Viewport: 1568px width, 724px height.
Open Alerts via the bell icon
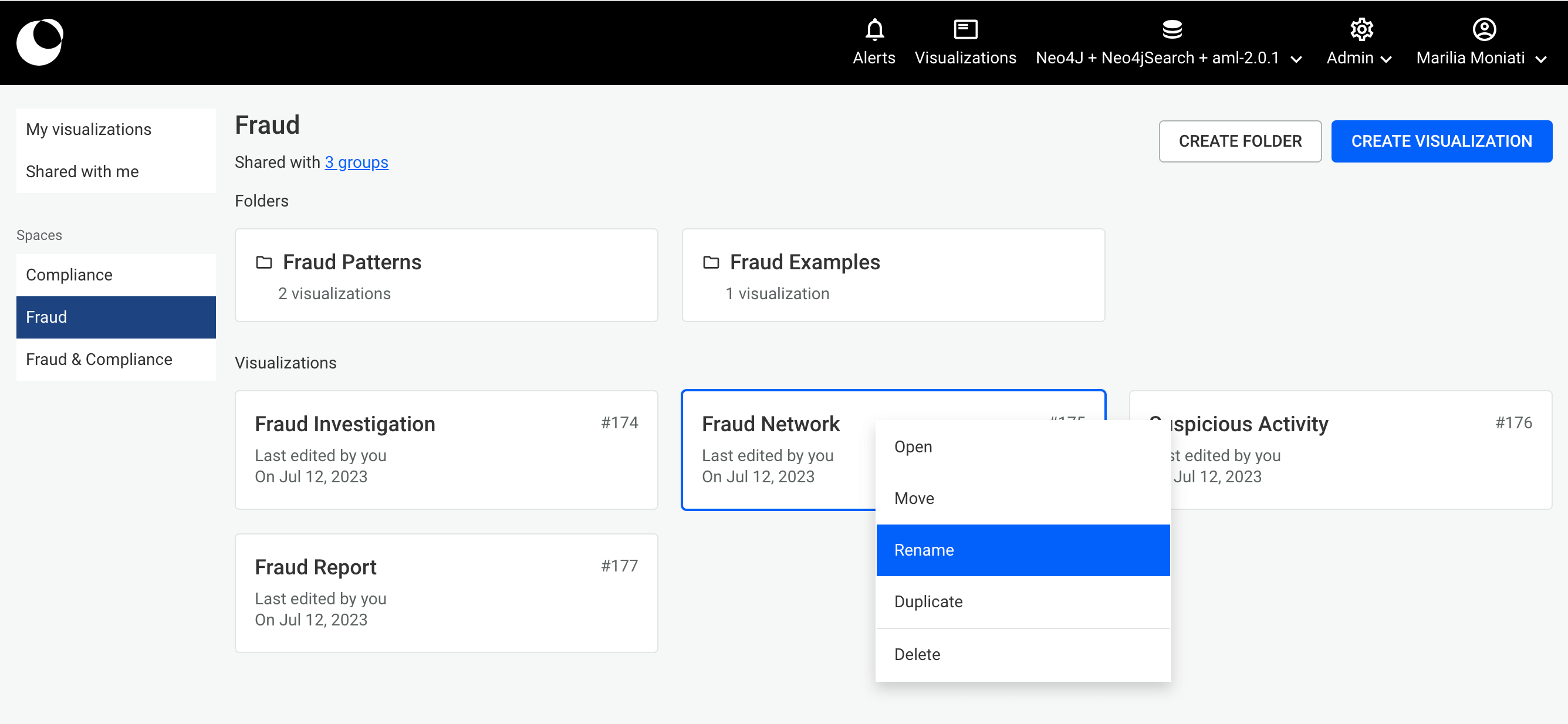pyautogui.click(x=874, y=29)
